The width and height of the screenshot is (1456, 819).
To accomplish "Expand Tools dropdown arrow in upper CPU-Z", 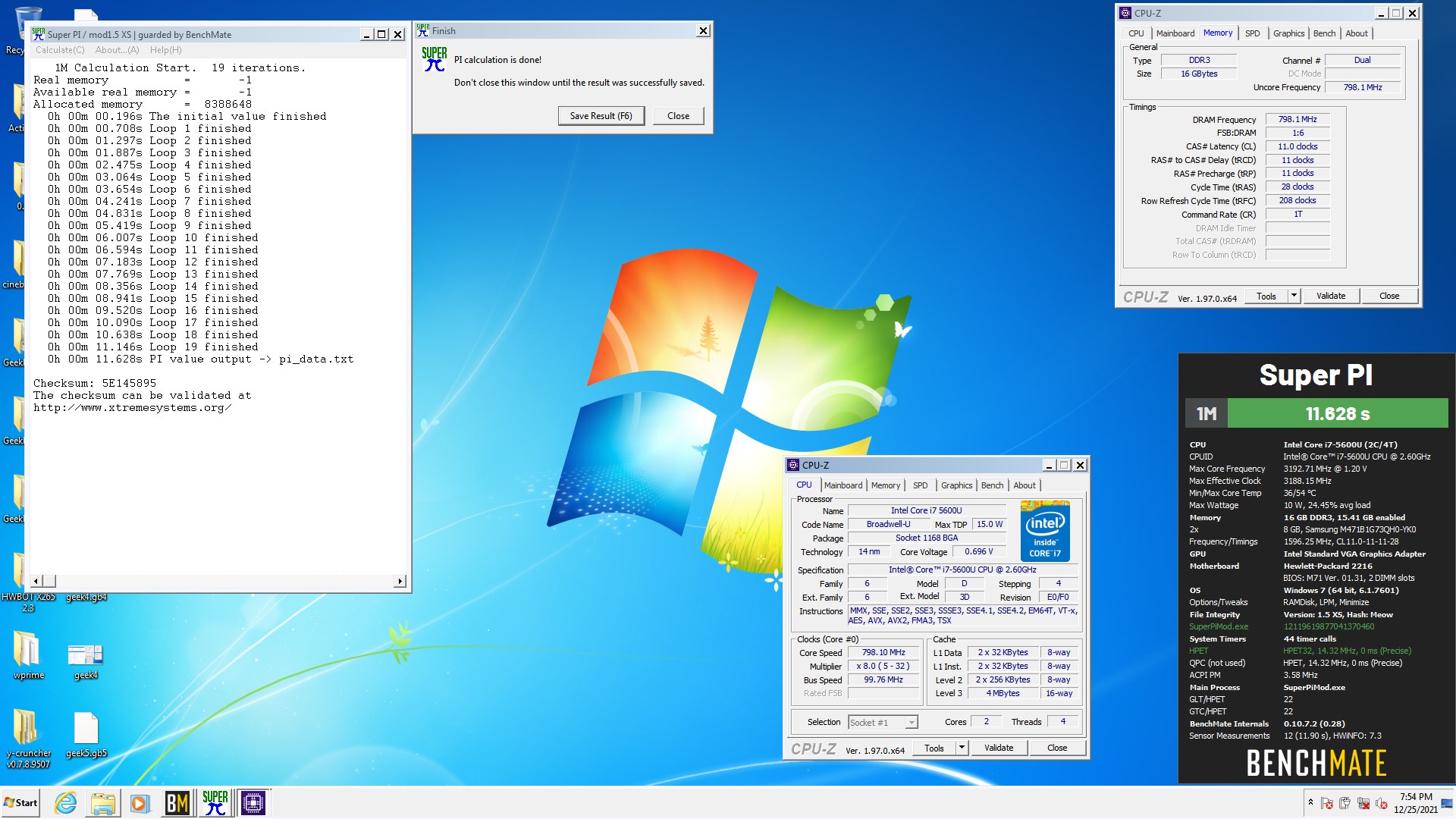I will coord(1294,297).
